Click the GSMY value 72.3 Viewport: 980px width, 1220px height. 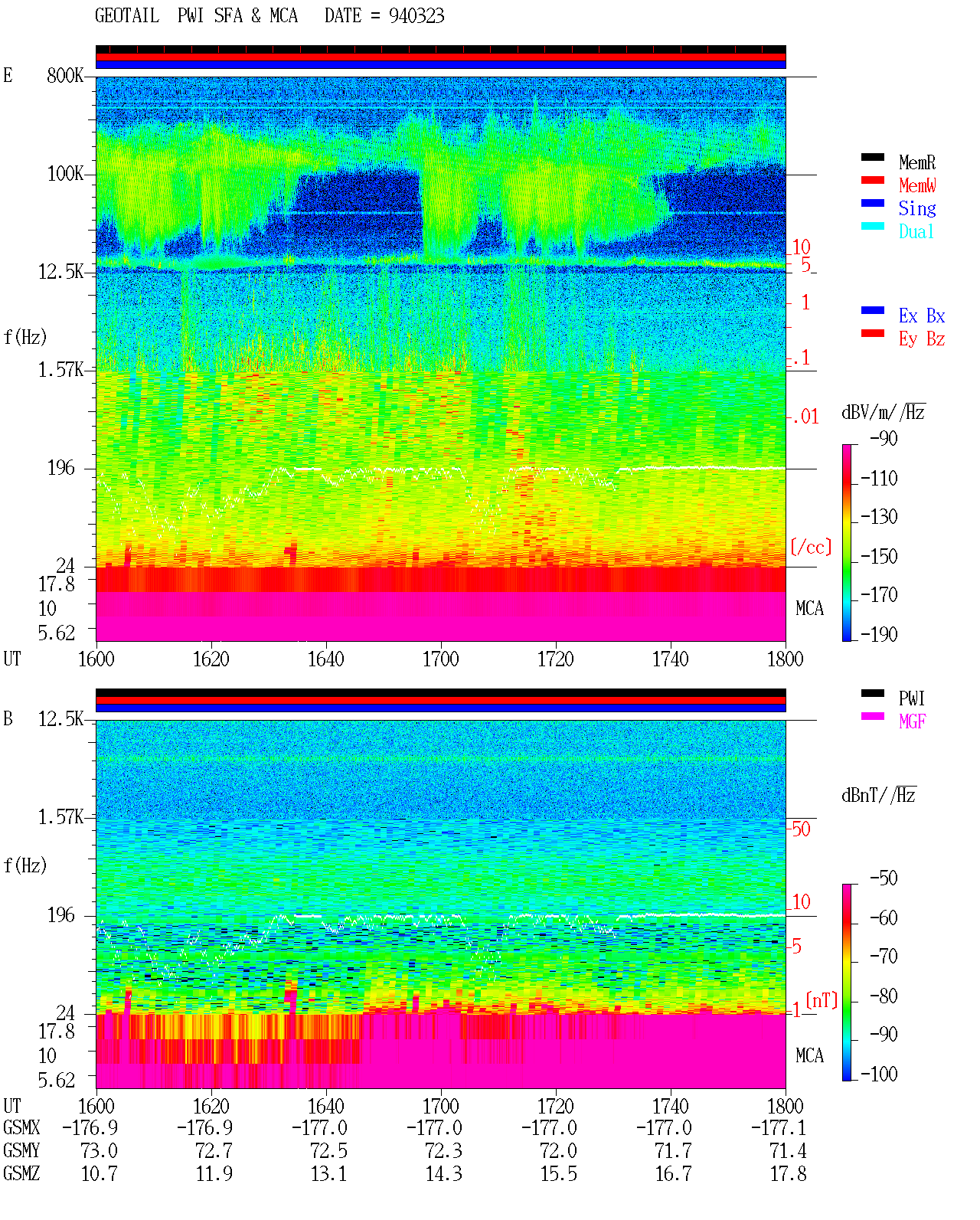tap(443, 1151)
